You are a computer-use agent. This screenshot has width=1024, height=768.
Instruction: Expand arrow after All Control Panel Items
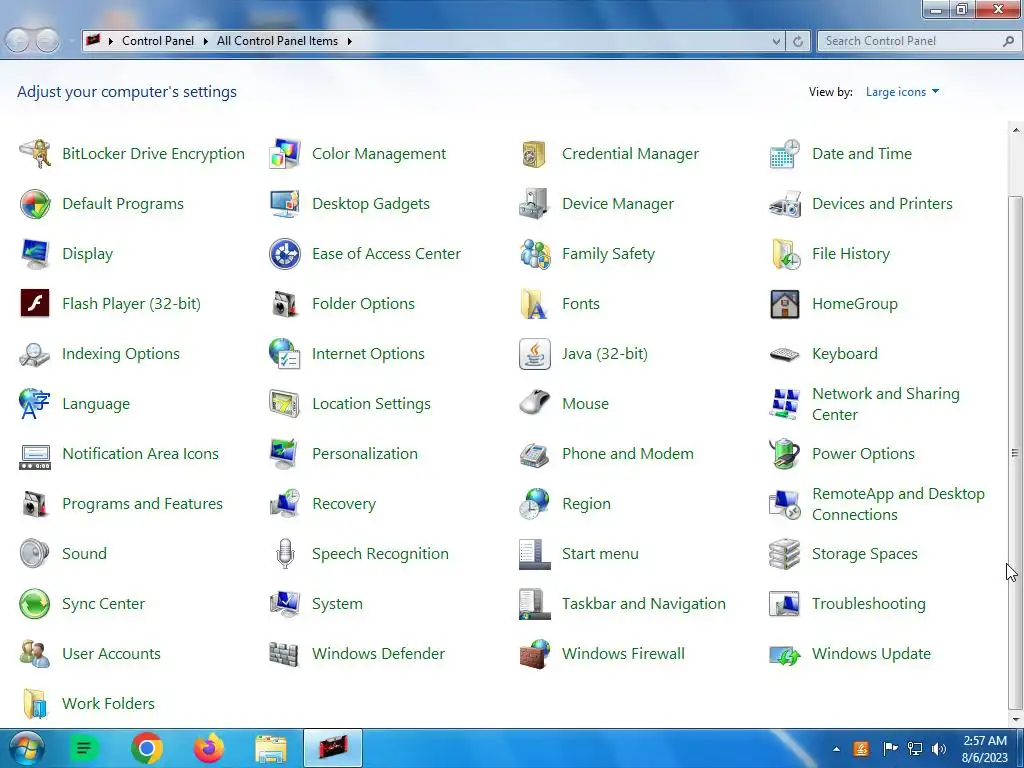(349, 41)
